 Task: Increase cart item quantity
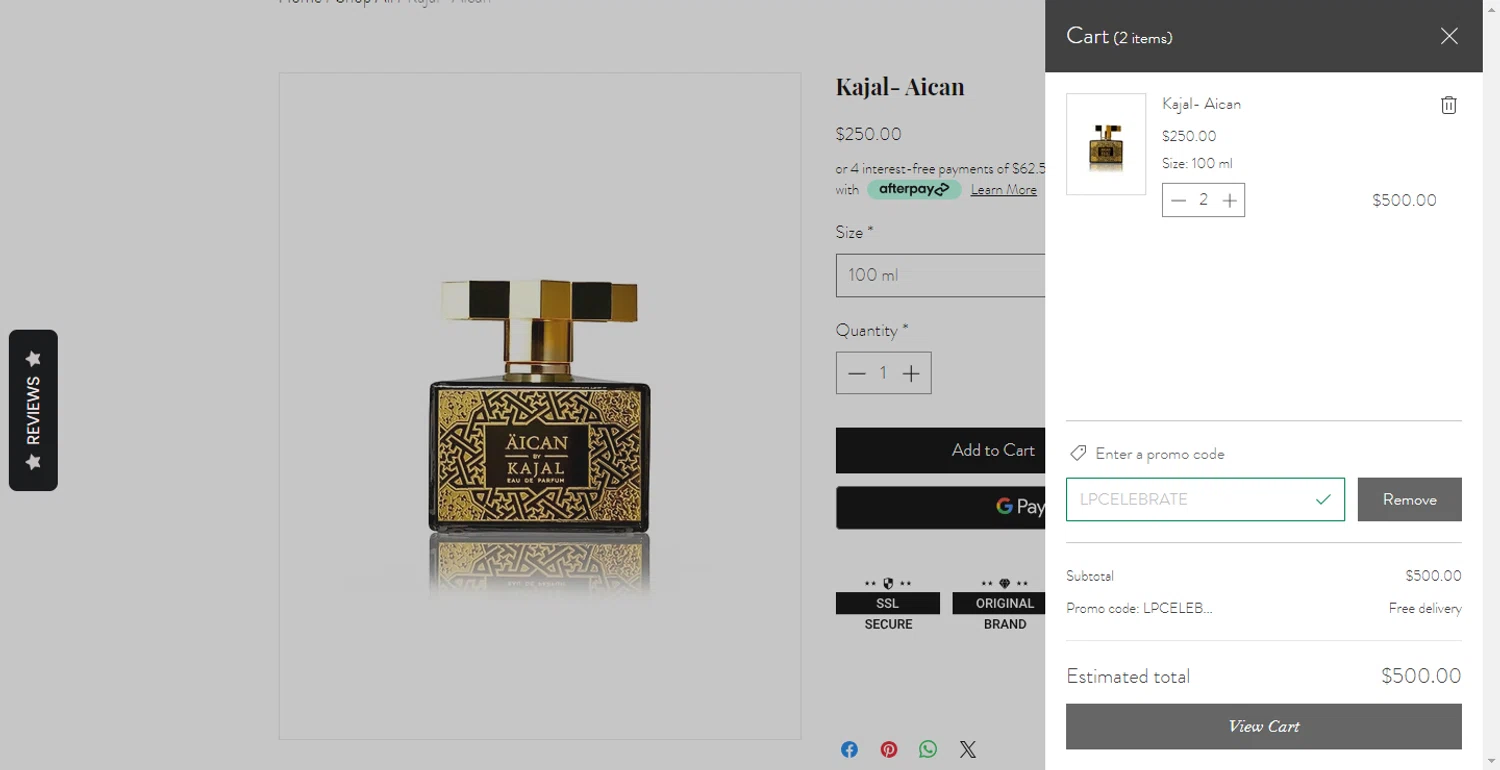[x=1229, y=201]
